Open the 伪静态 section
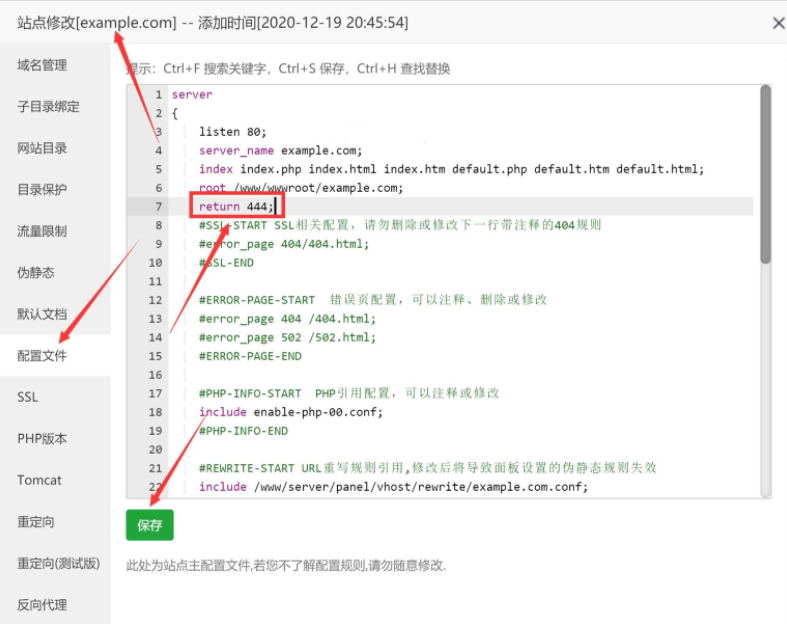The image size is (787, 624). tap(36, 272)
